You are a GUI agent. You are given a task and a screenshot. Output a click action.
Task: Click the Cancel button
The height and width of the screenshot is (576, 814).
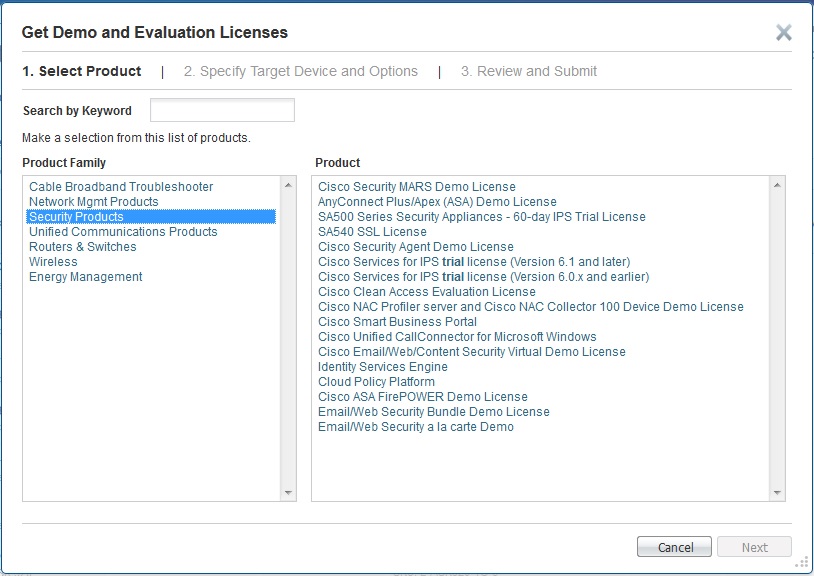pyautogui.click(x=674, y=547)
